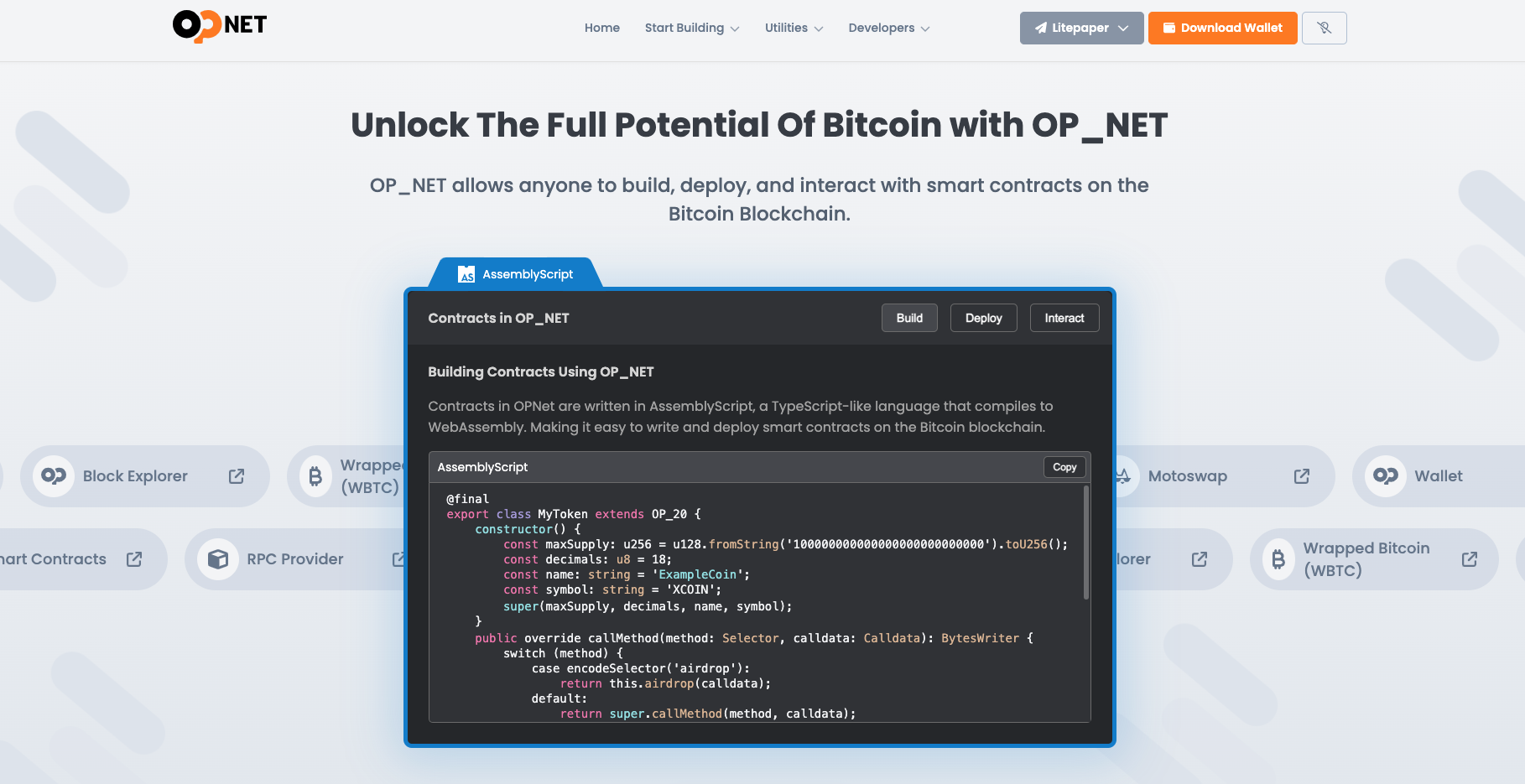Open the RPC Provider link
Viewport: 1525px width, 784px height.
click(x=295, y=559)
